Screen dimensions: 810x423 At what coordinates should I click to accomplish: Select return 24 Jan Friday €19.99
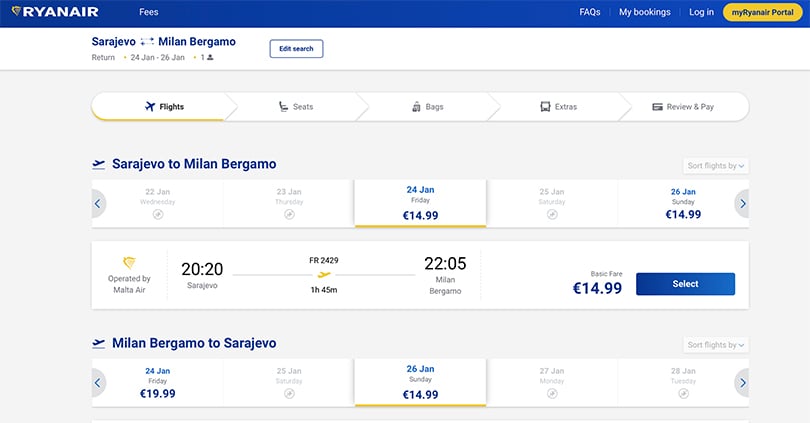point(158,383)
